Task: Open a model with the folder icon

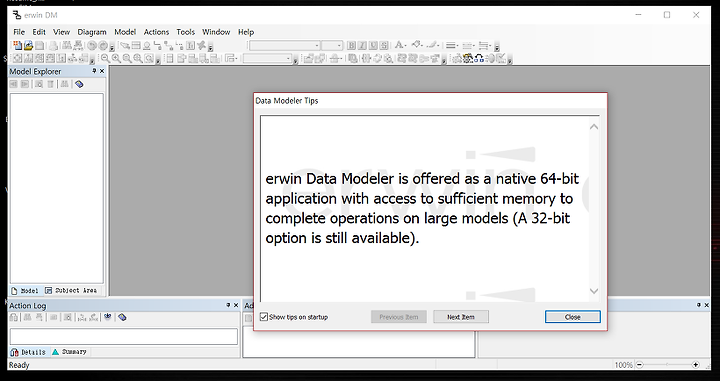Action: [x=28, y=45]
